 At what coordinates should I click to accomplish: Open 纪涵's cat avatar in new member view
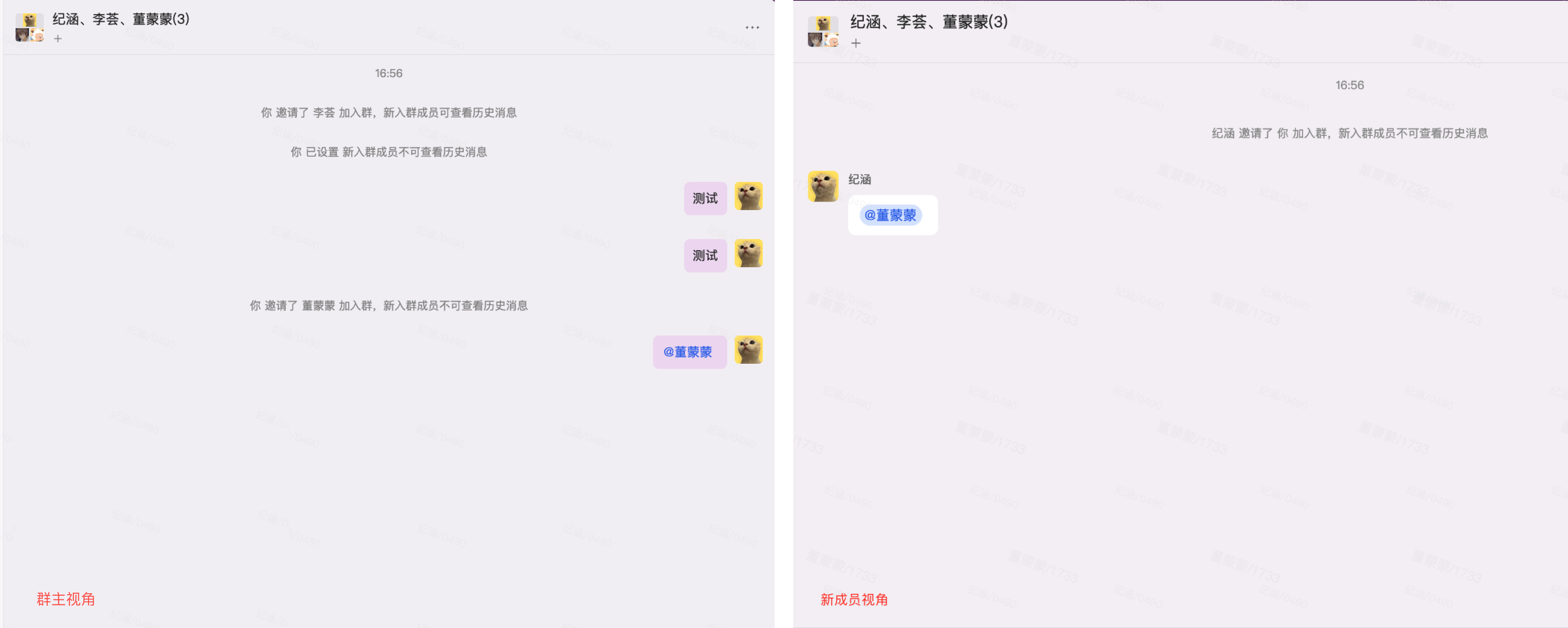tap(823, 186)
